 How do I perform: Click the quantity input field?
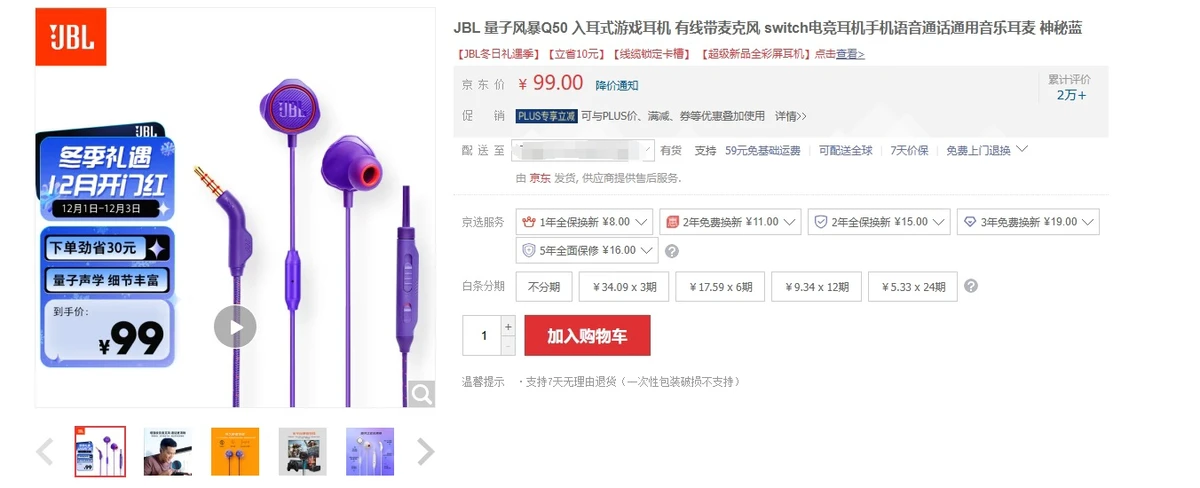point(481,336)
